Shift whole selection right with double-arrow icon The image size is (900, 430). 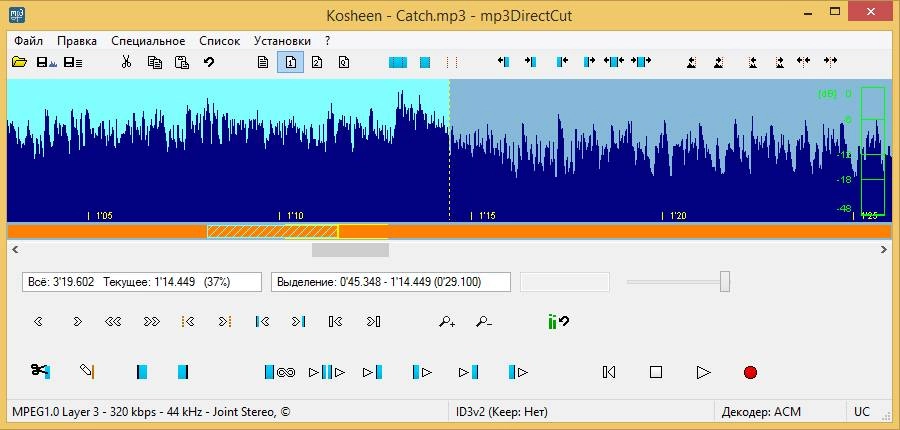641,61
